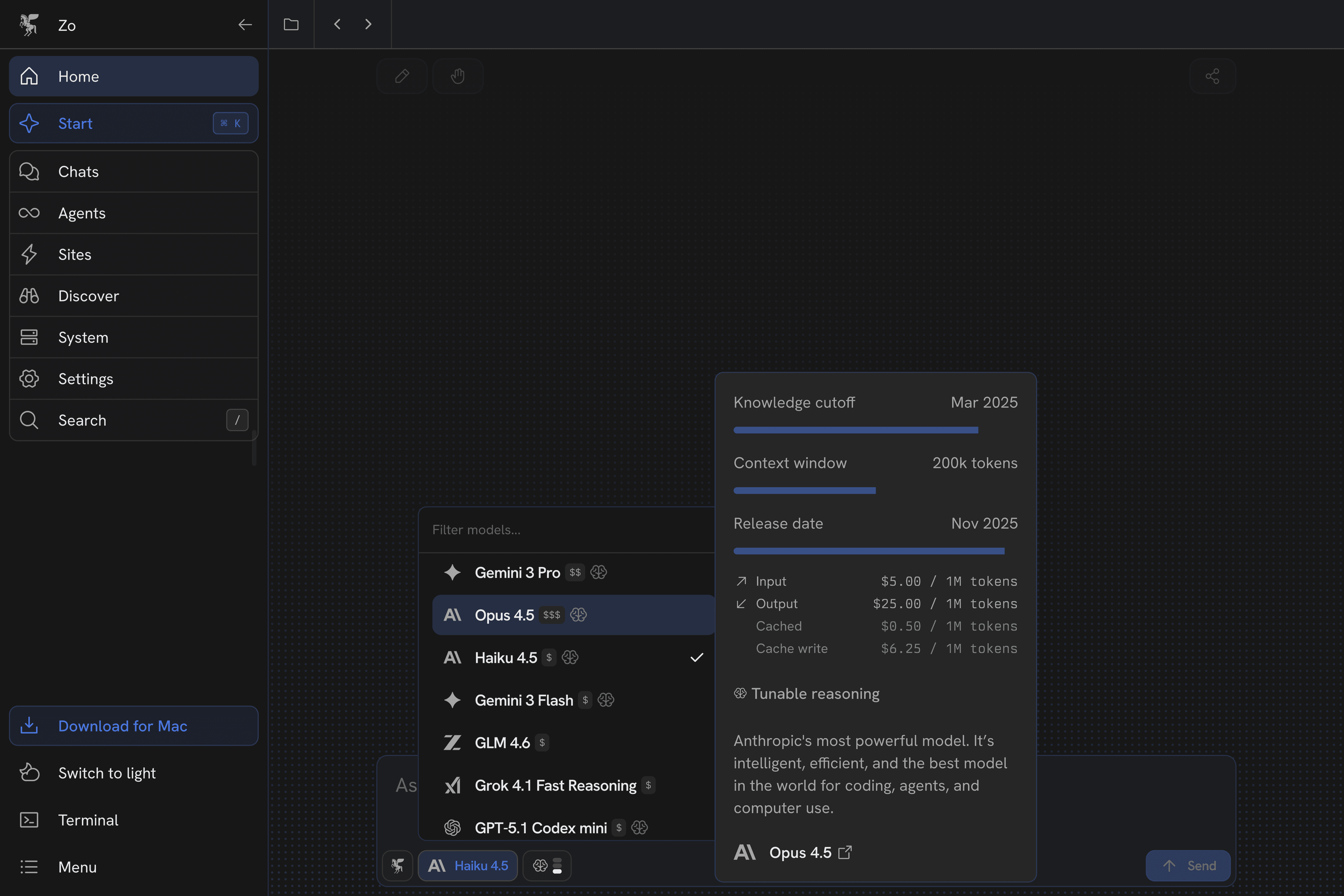Go to Discover section
This screenshot has width=1344, height=896.
click(x=89, y=296)
